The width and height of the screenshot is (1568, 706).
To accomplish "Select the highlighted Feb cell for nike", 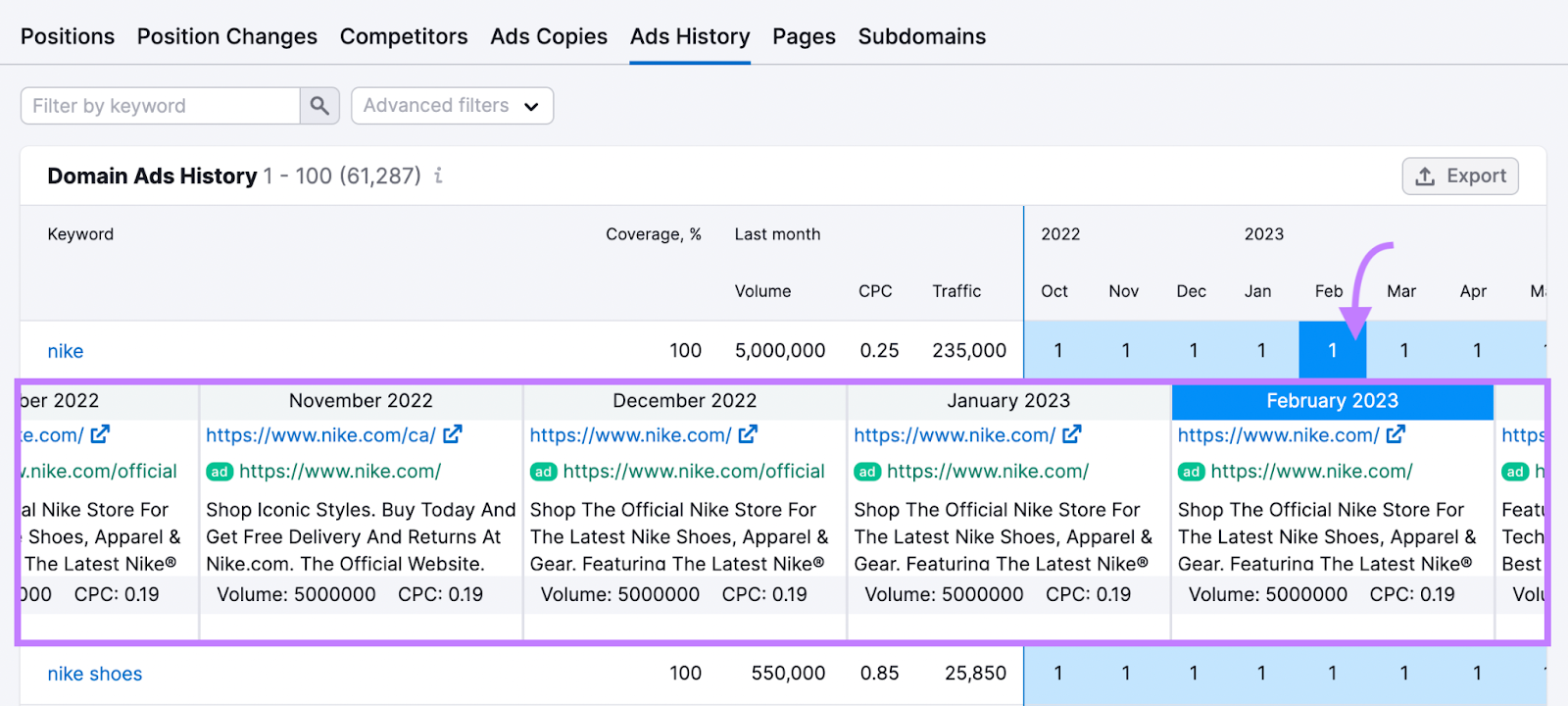I will click(1332, 350).
